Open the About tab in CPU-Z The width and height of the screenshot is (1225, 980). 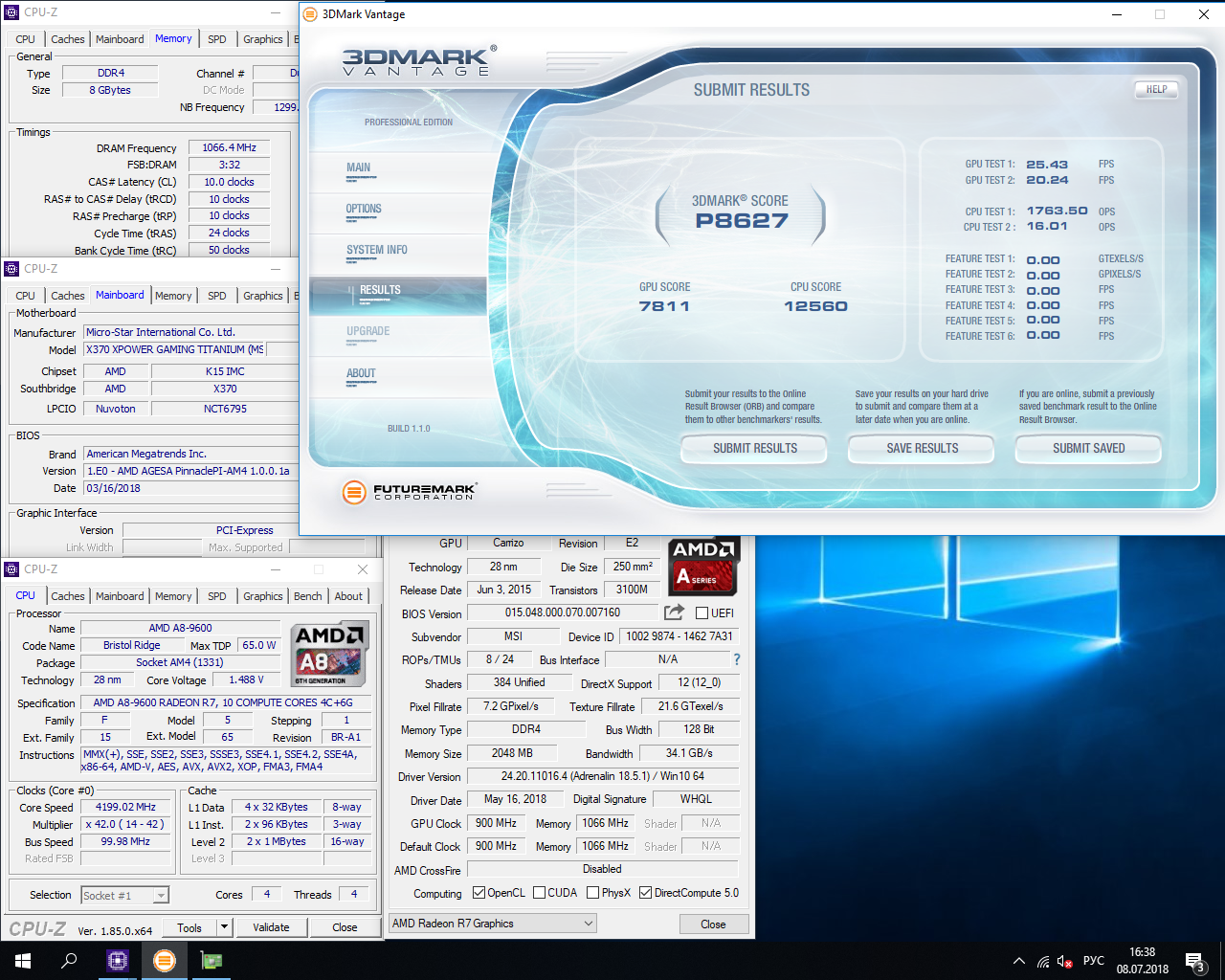[x=348, y=596]
